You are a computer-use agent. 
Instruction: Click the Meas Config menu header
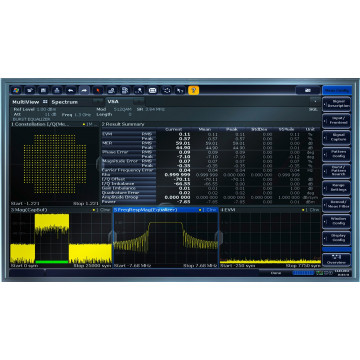click(x=337, y=90)
